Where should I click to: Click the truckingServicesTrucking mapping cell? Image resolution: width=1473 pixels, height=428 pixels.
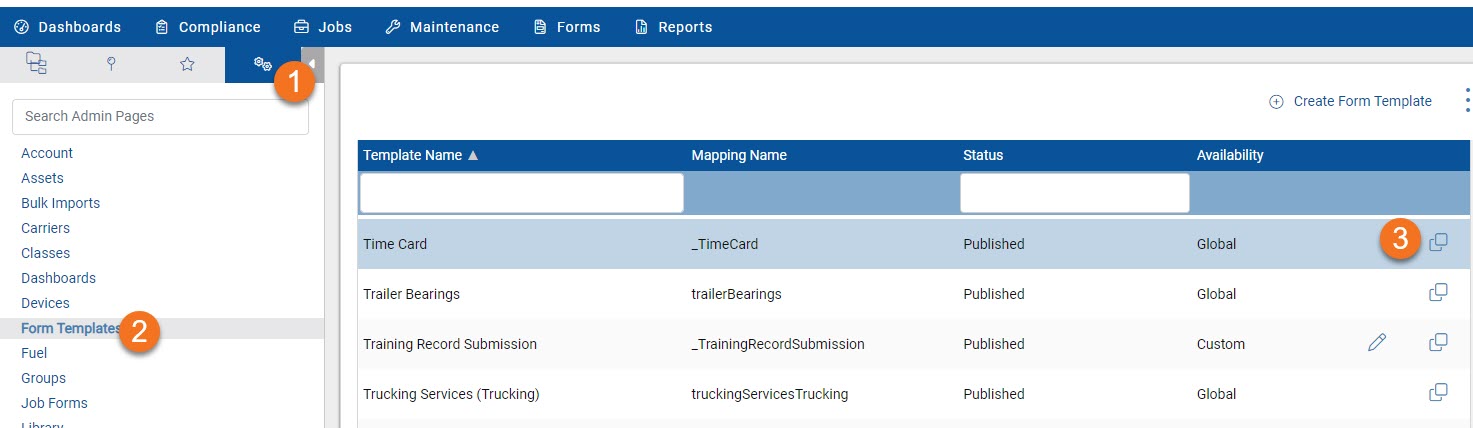click(770, 394)
